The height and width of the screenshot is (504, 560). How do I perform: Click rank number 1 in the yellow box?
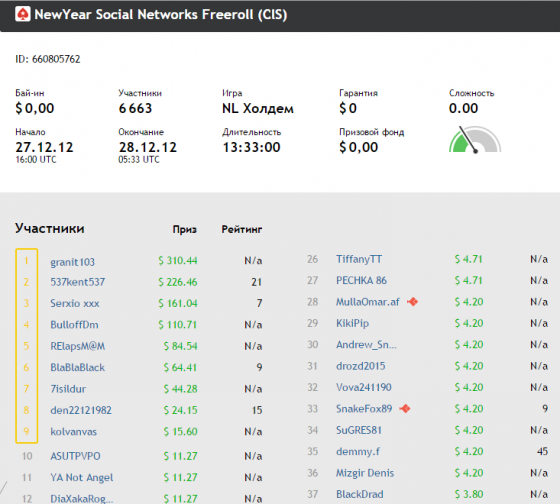pyautogui.click(x=26, y=261)
